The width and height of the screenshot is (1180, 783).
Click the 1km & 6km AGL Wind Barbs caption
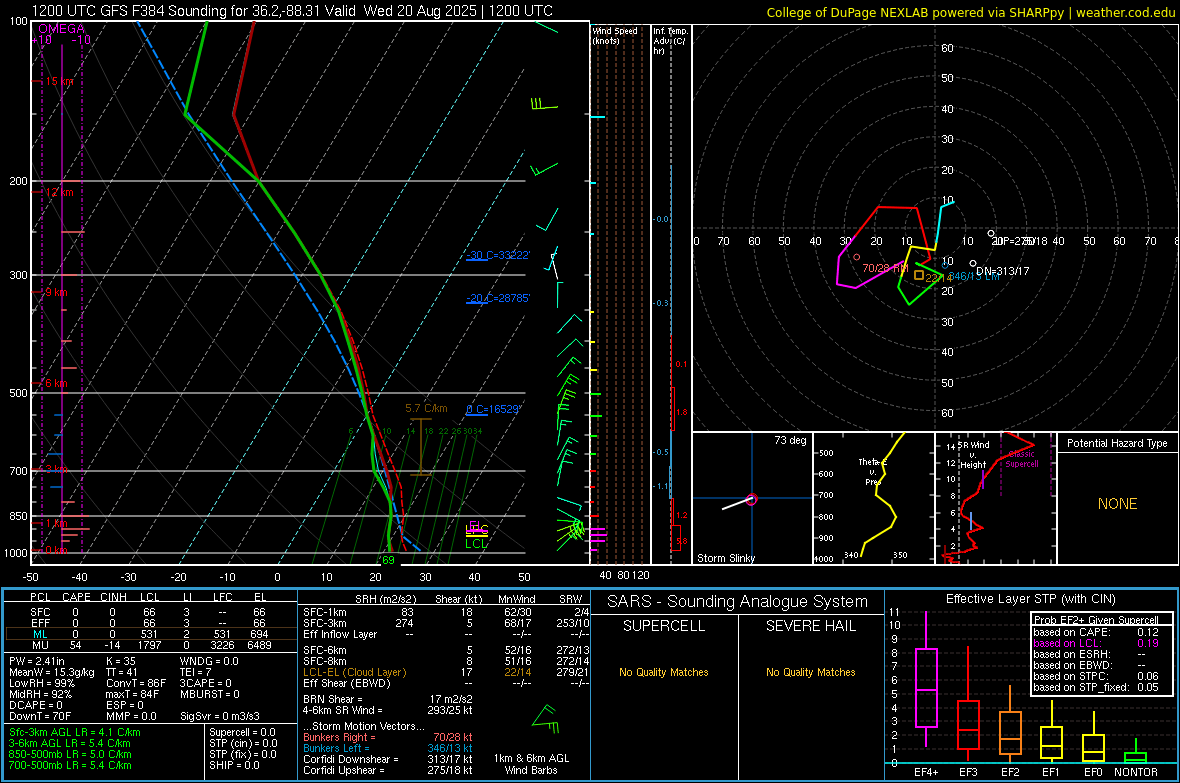(x=531, y=764)
